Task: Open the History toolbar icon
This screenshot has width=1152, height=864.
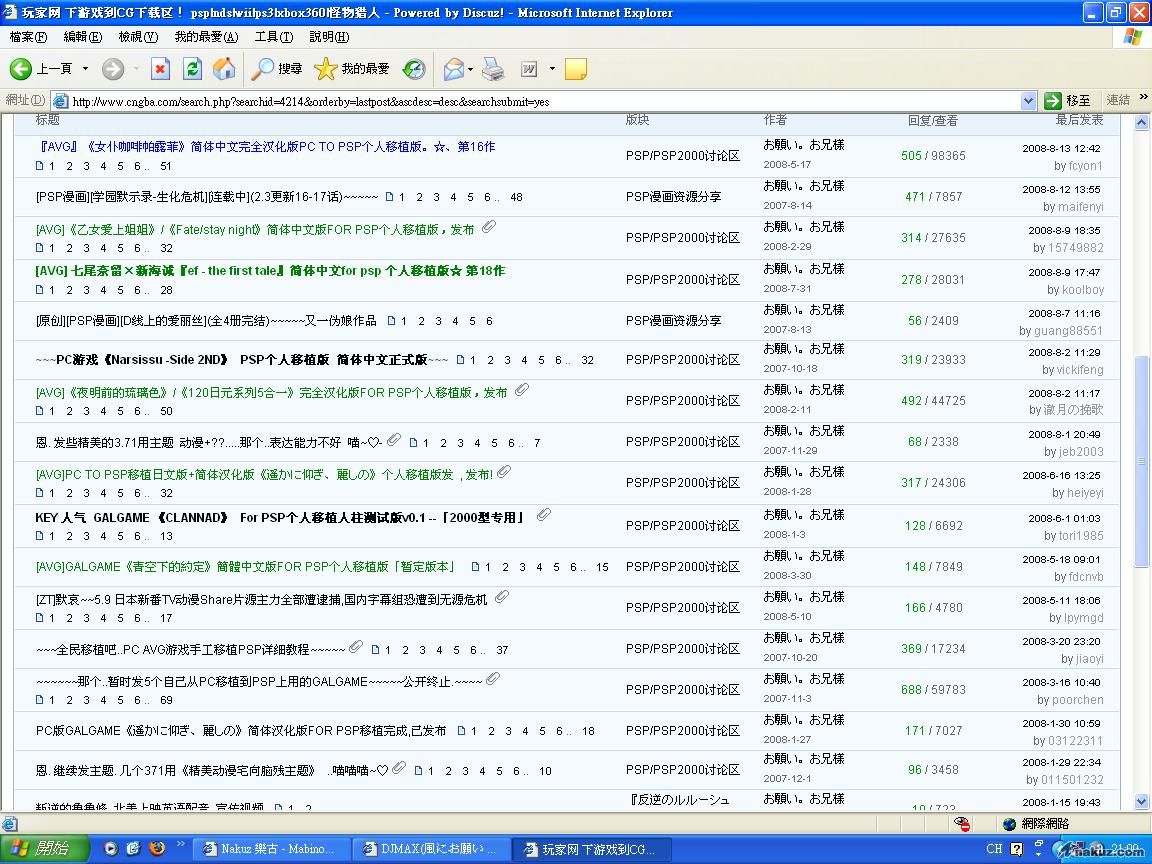Action: pos(413,69)
